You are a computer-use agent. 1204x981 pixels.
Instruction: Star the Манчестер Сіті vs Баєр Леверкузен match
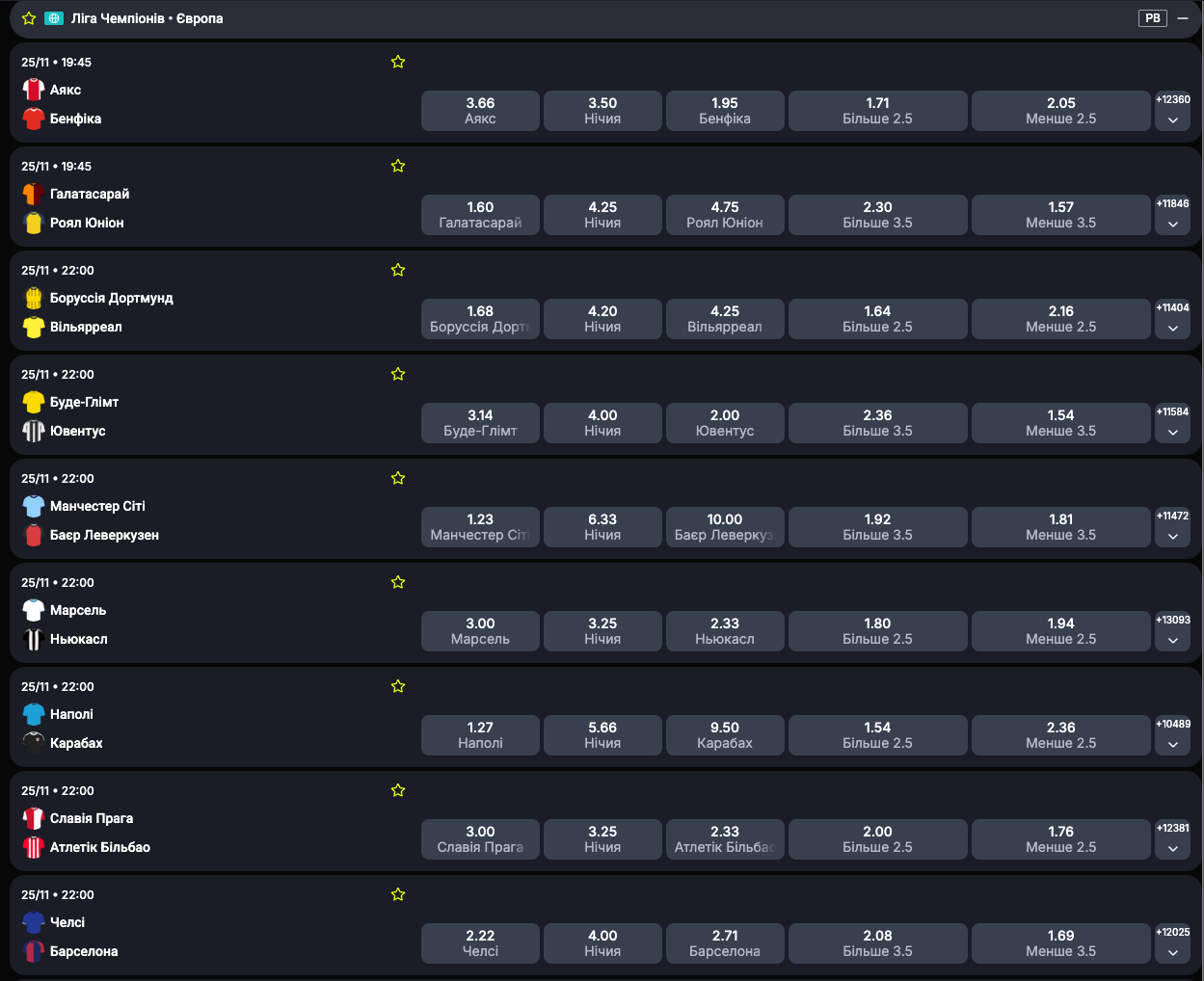pos(398,478)
